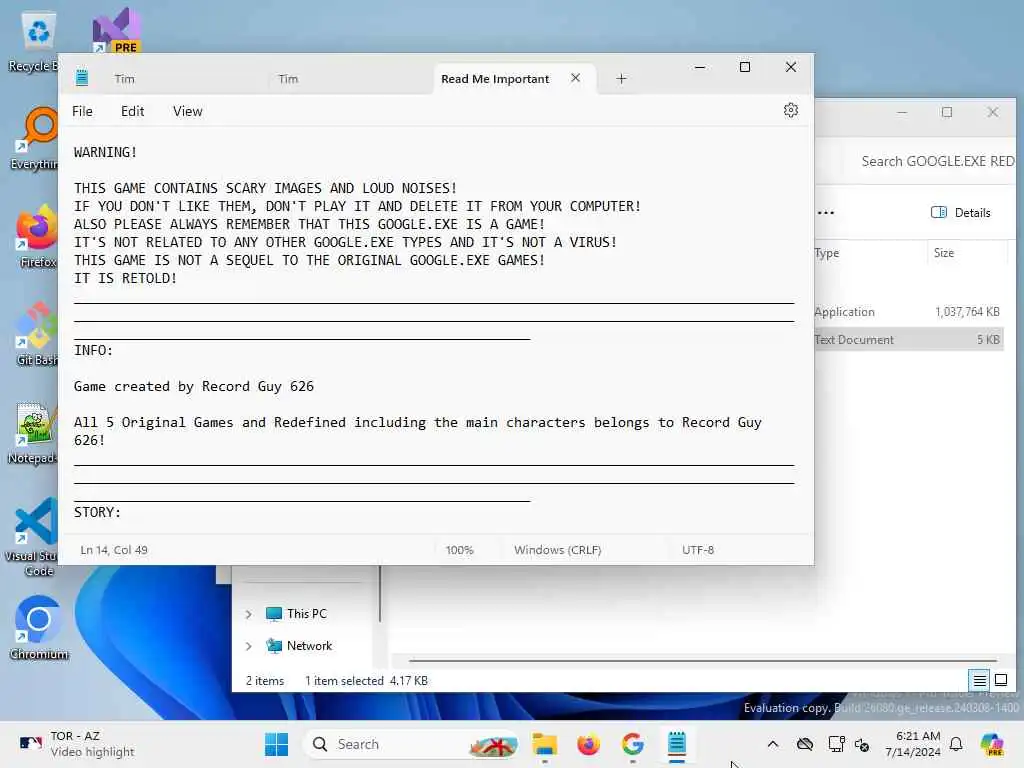Expand the This PC tree node
Viewport: 1024px width, 768px height.
pos(248,614)
